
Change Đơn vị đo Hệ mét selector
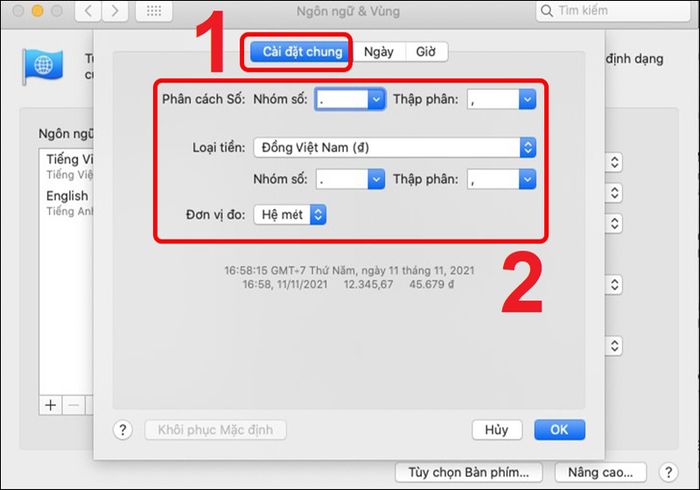pyautogui.click(x=290, y=215)
